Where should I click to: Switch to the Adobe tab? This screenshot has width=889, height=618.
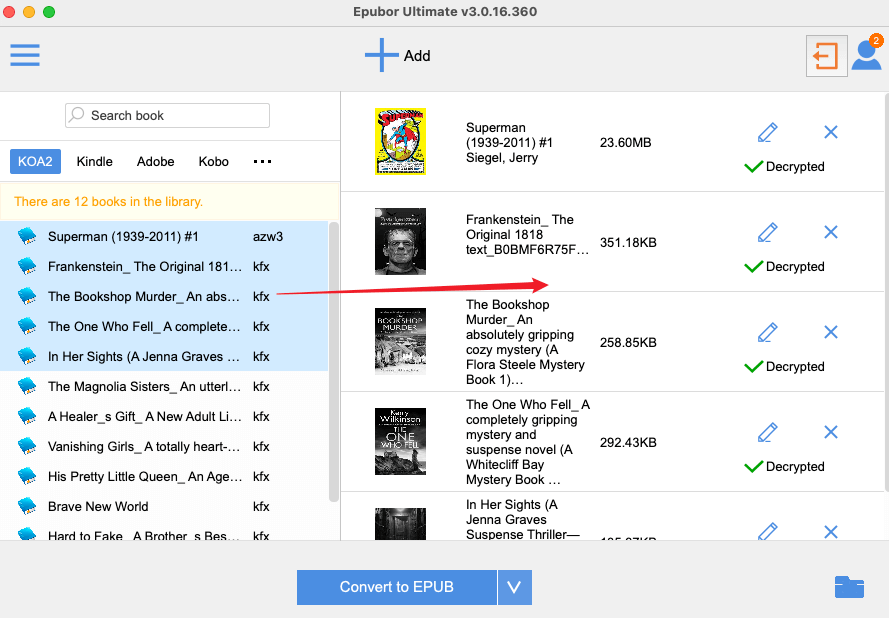pos(155,162)
